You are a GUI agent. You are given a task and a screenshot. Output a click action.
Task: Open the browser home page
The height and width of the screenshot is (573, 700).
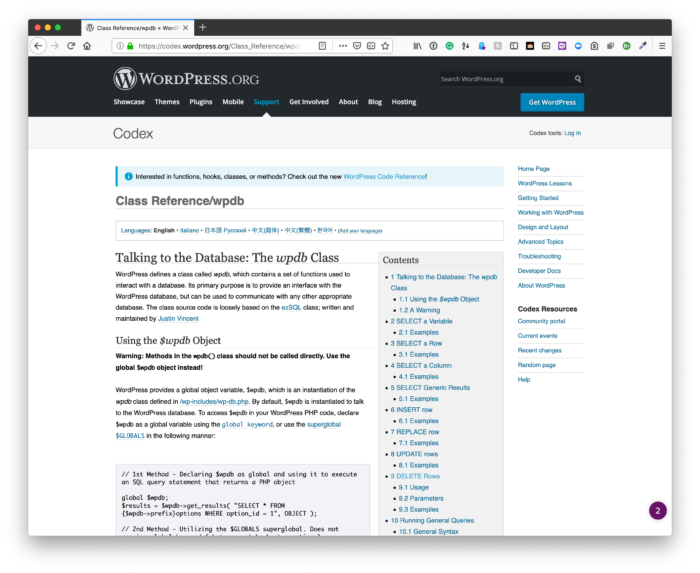[87, 46]
